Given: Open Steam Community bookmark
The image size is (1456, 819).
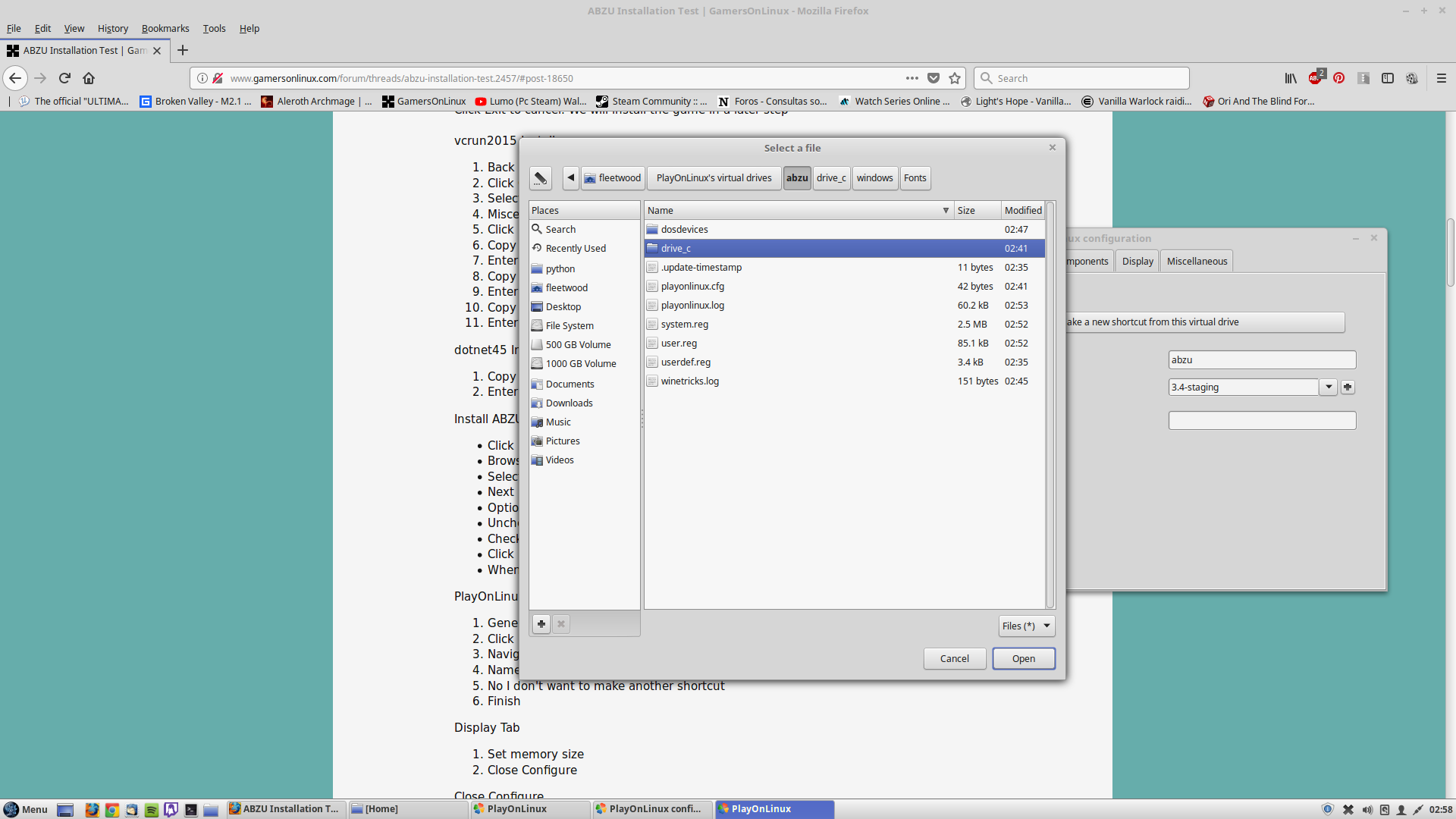Looking at the screenshot, I should [651, 101].
